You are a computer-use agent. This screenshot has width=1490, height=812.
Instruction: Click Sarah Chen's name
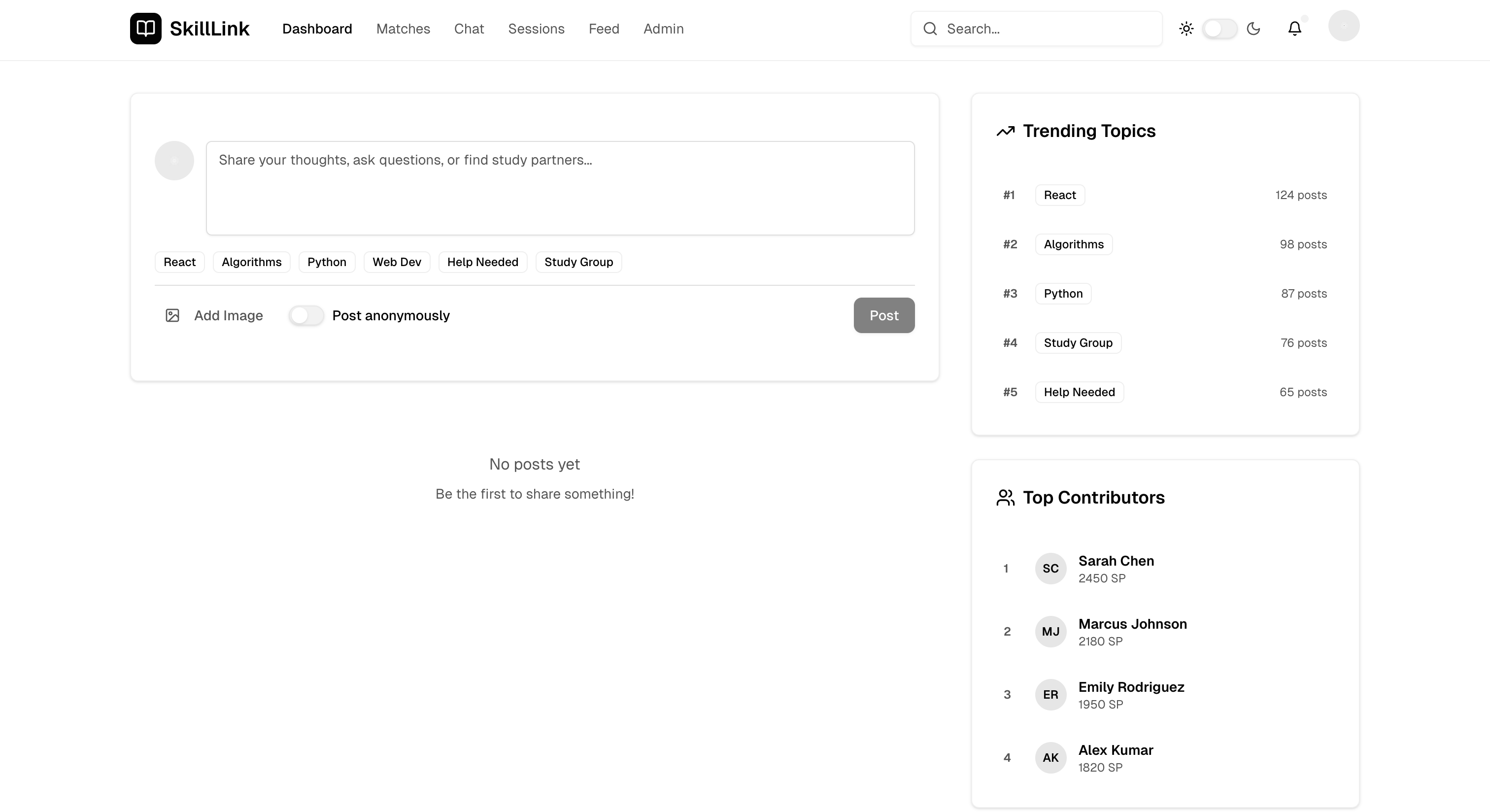[x=1116, y=561]
